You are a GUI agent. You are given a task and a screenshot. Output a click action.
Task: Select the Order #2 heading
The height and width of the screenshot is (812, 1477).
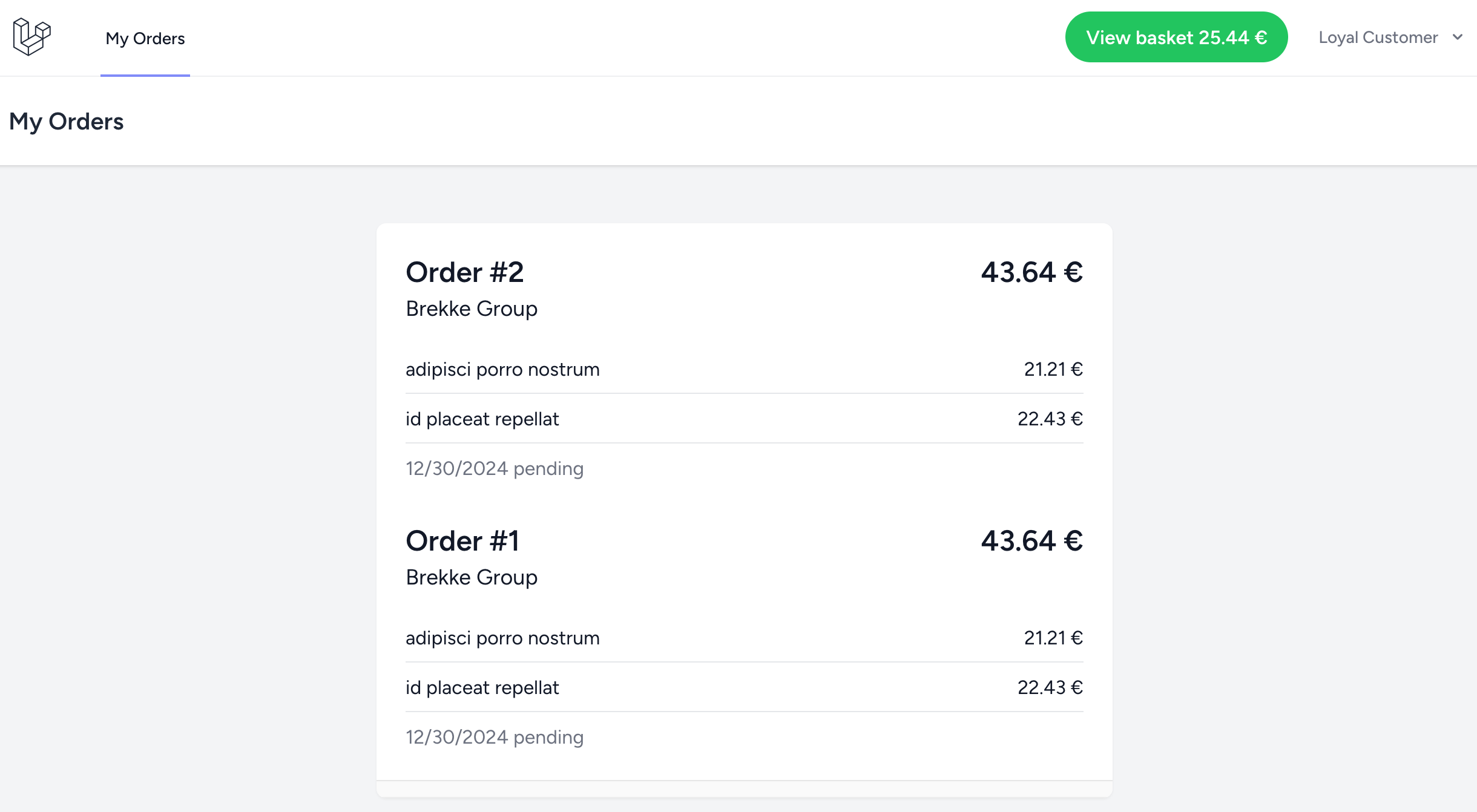pos(464,272)
